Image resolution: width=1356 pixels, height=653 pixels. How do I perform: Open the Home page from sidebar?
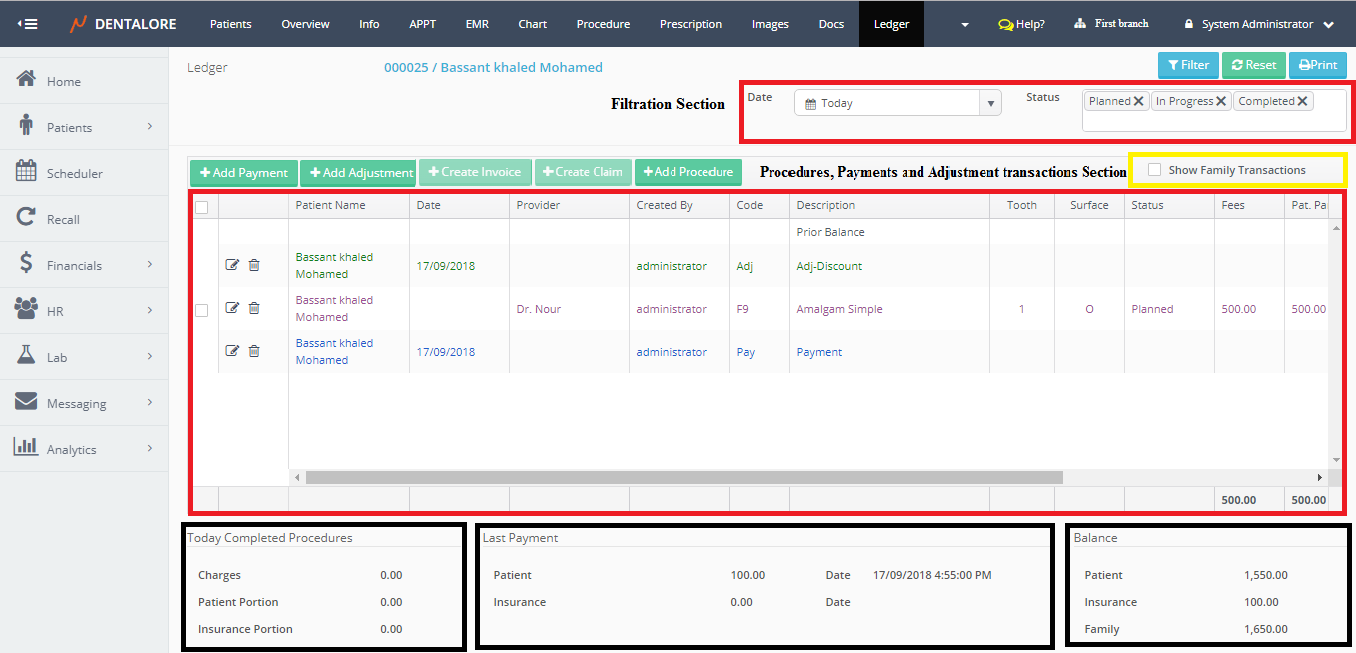[63, 81]
